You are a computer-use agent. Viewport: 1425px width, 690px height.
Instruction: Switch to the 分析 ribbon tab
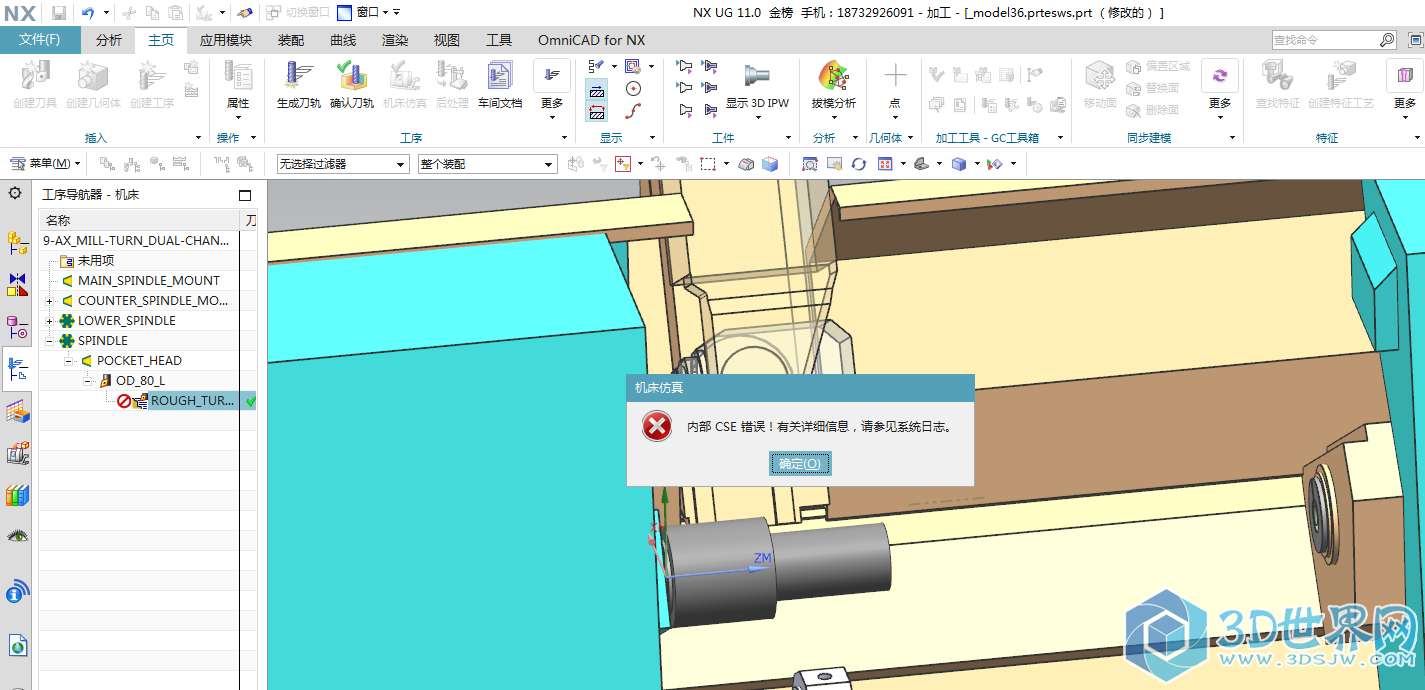click(109, 40)
